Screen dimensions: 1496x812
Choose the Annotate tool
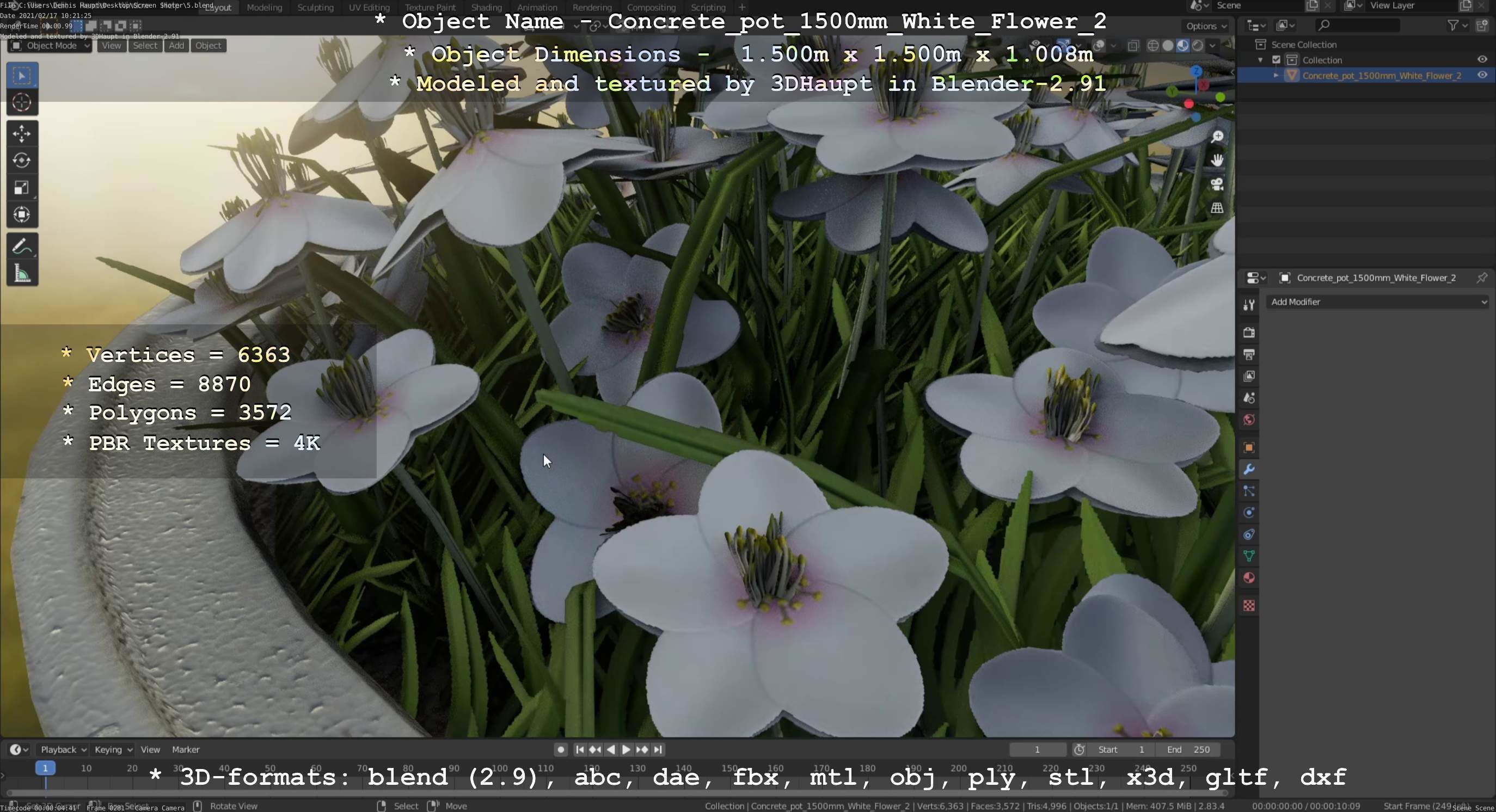coord(21,247)
